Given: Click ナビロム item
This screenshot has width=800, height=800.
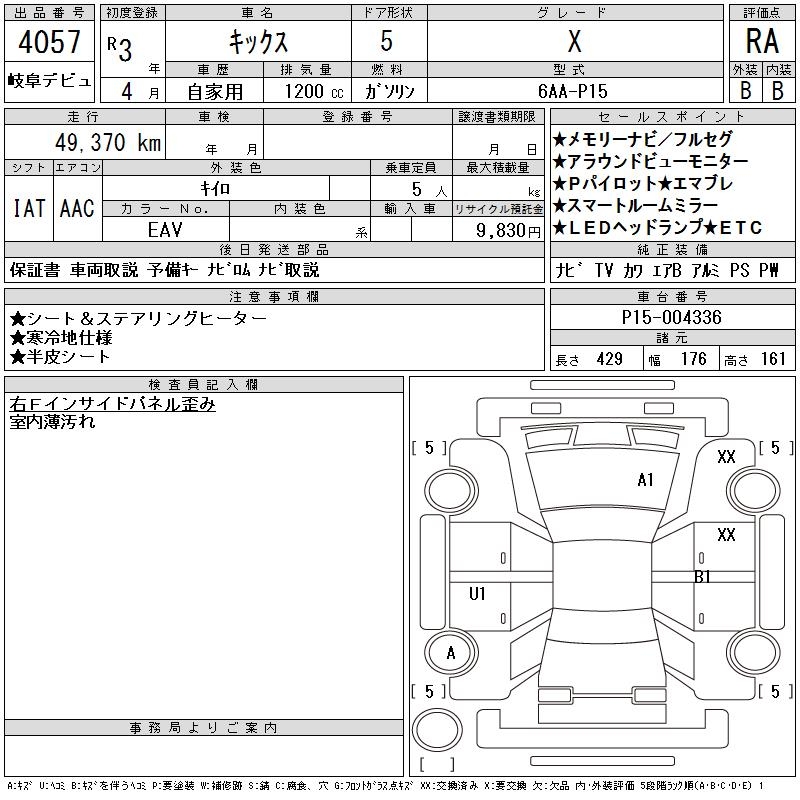Looking at the screenshot, I should [x=229, y=270].
